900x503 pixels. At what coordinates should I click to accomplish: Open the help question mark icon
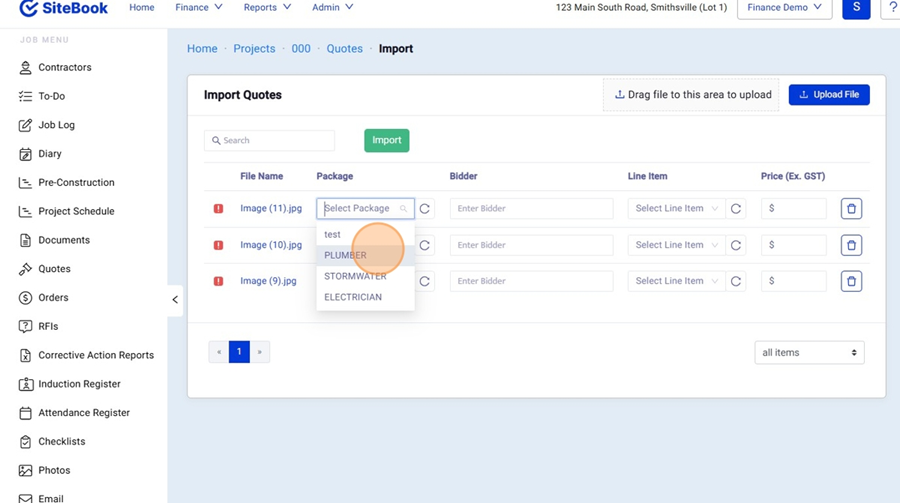[892, 8]
